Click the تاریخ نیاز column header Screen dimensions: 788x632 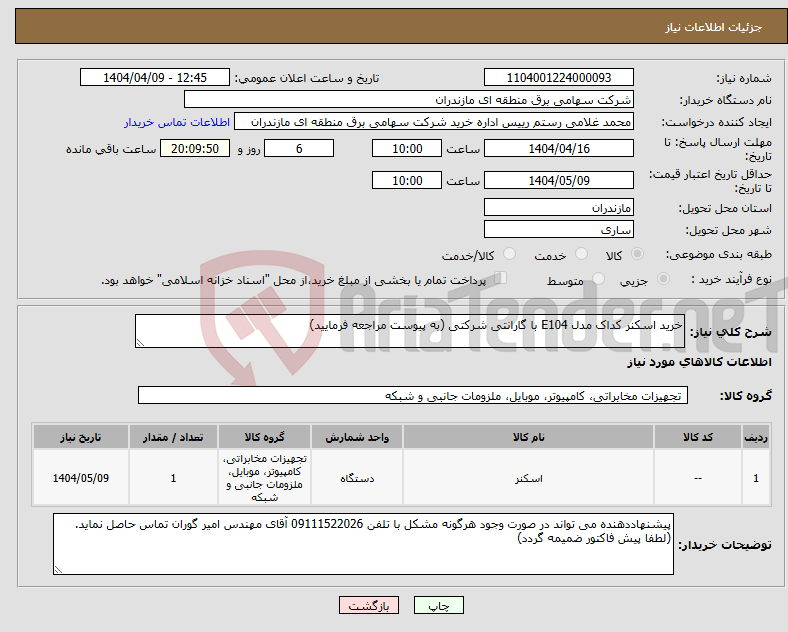pyautogui.click(x=81, y=437)
